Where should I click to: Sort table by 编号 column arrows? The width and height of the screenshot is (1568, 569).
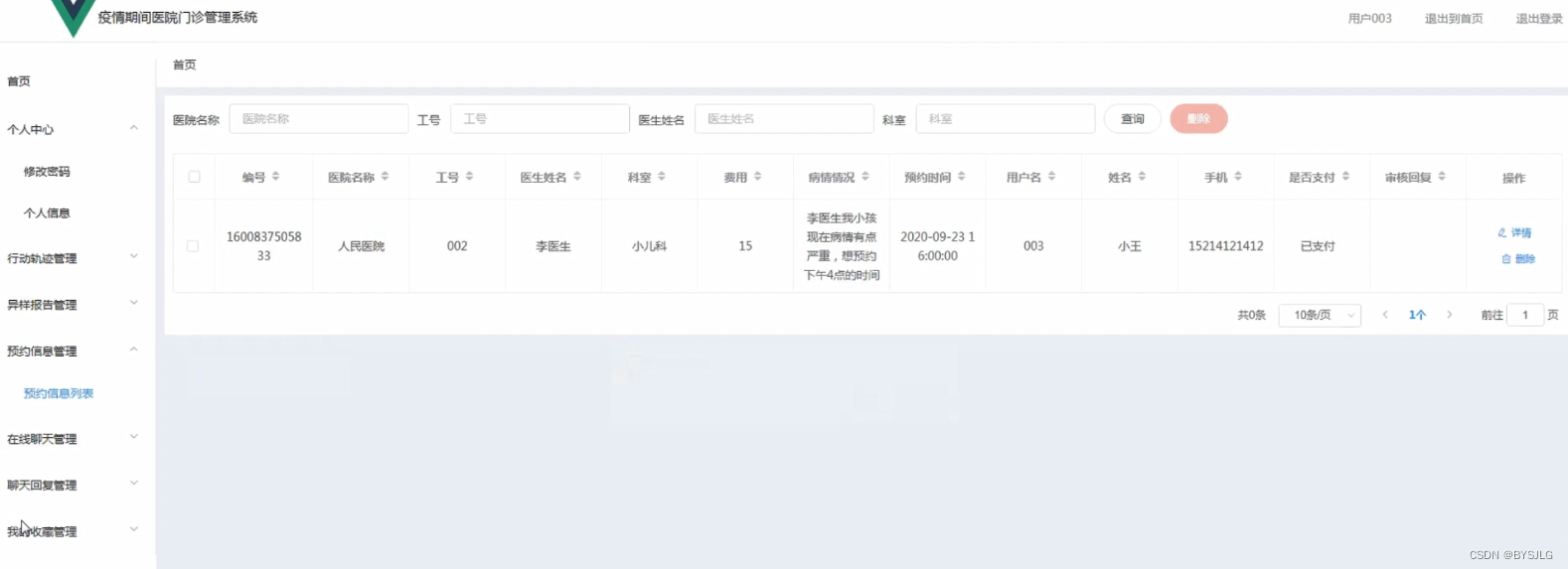coord(275,177)
